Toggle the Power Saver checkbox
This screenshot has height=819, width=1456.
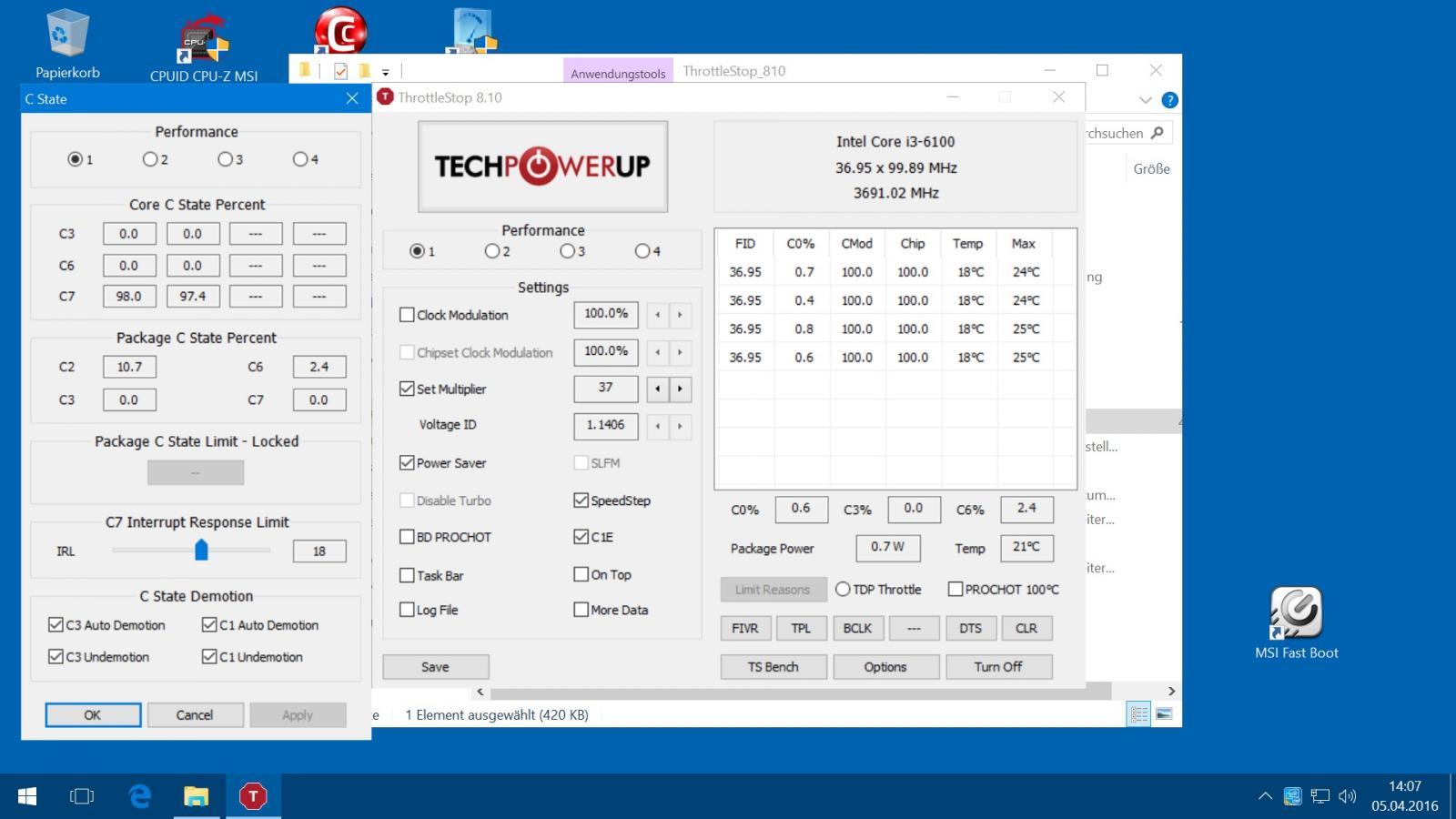click(407, 462)
